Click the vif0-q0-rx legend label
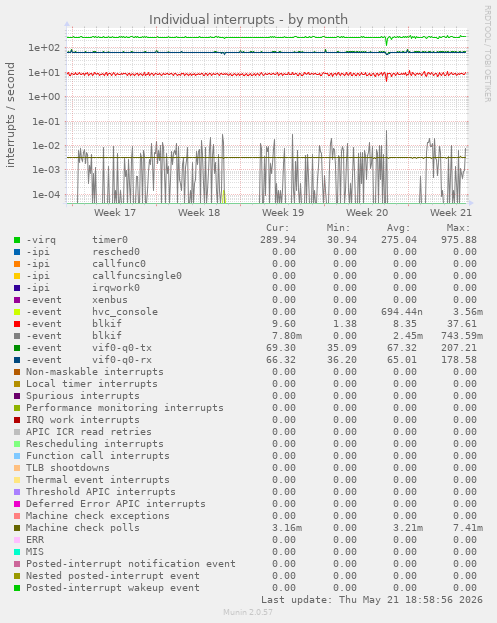497x623 pixels. click(x=122, y=360)
